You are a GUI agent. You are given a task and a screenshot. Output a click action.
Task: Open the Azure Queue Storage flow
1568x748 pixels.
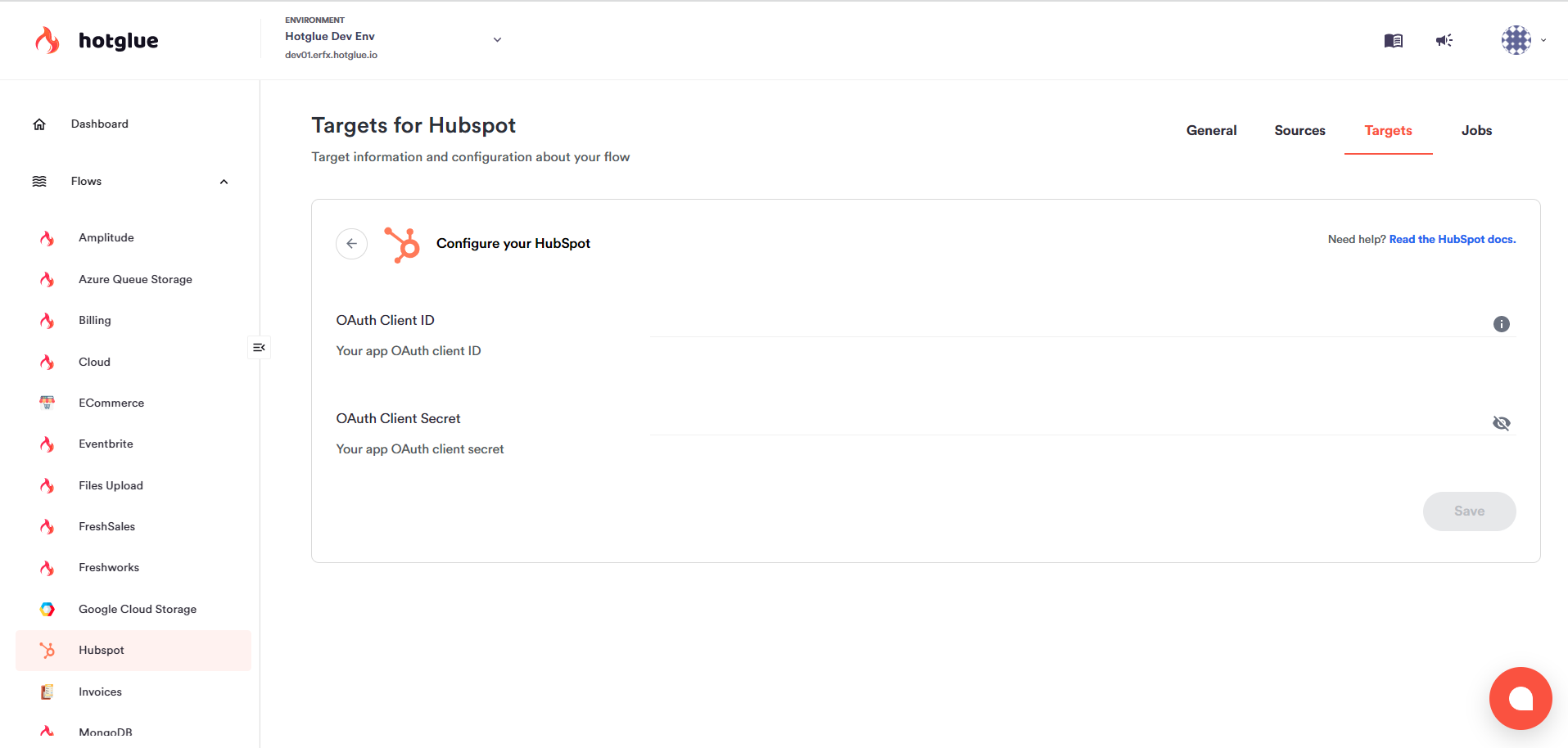point(133,279)
